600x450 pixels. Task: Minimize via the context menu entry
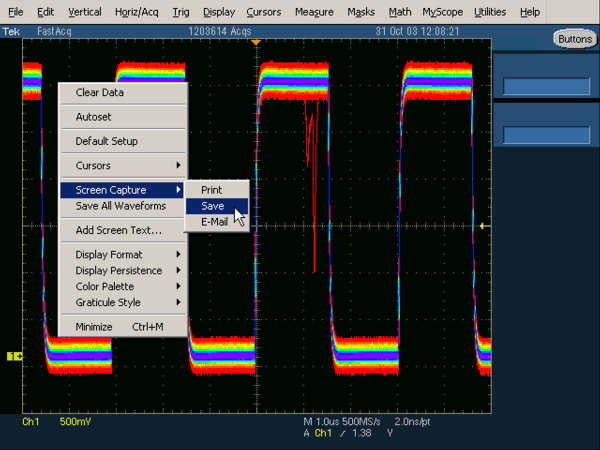pyautogui.click(x=95, y=327)
